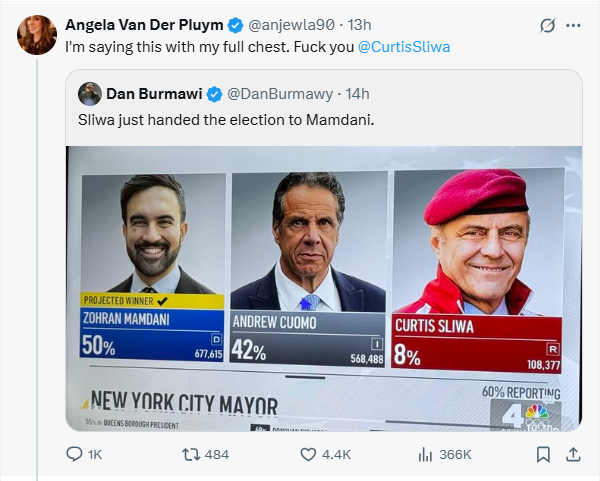Share the post via the share icon
The image size is (600, 481).
573,454
